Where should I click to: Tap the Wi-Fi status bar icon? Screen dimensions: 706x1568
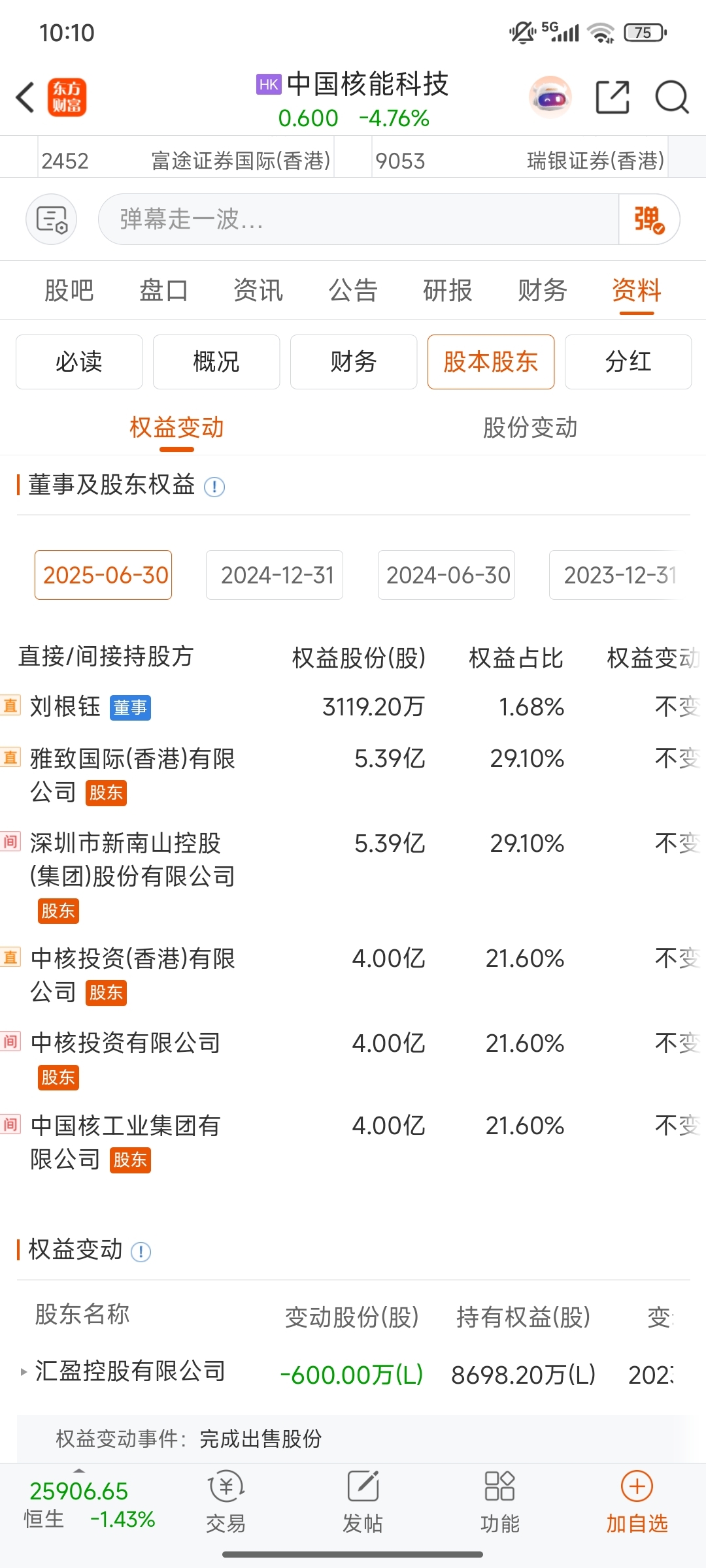tap(601, 33)
